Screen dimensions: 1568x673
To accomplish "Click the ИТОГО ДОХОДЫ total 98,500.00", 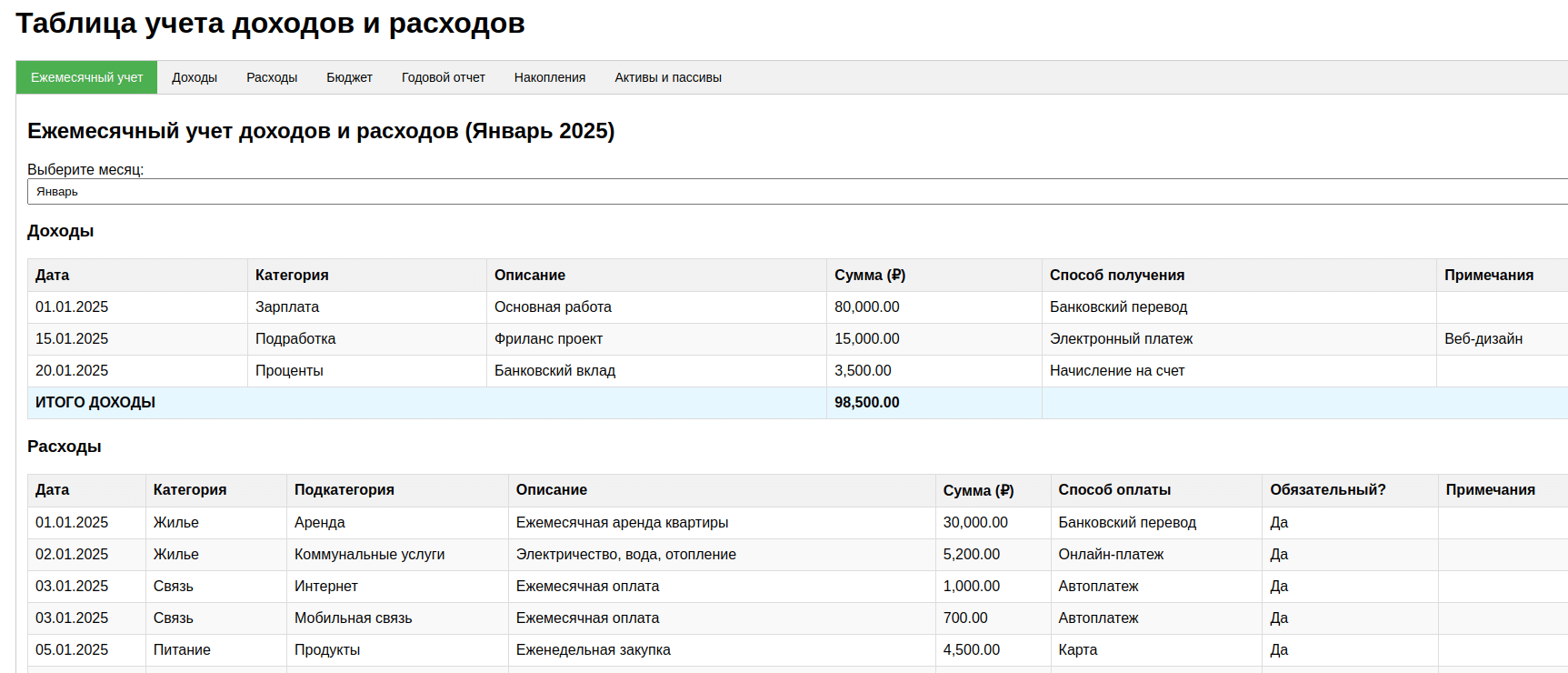I will pyautogui.click(x=866, y=403).
